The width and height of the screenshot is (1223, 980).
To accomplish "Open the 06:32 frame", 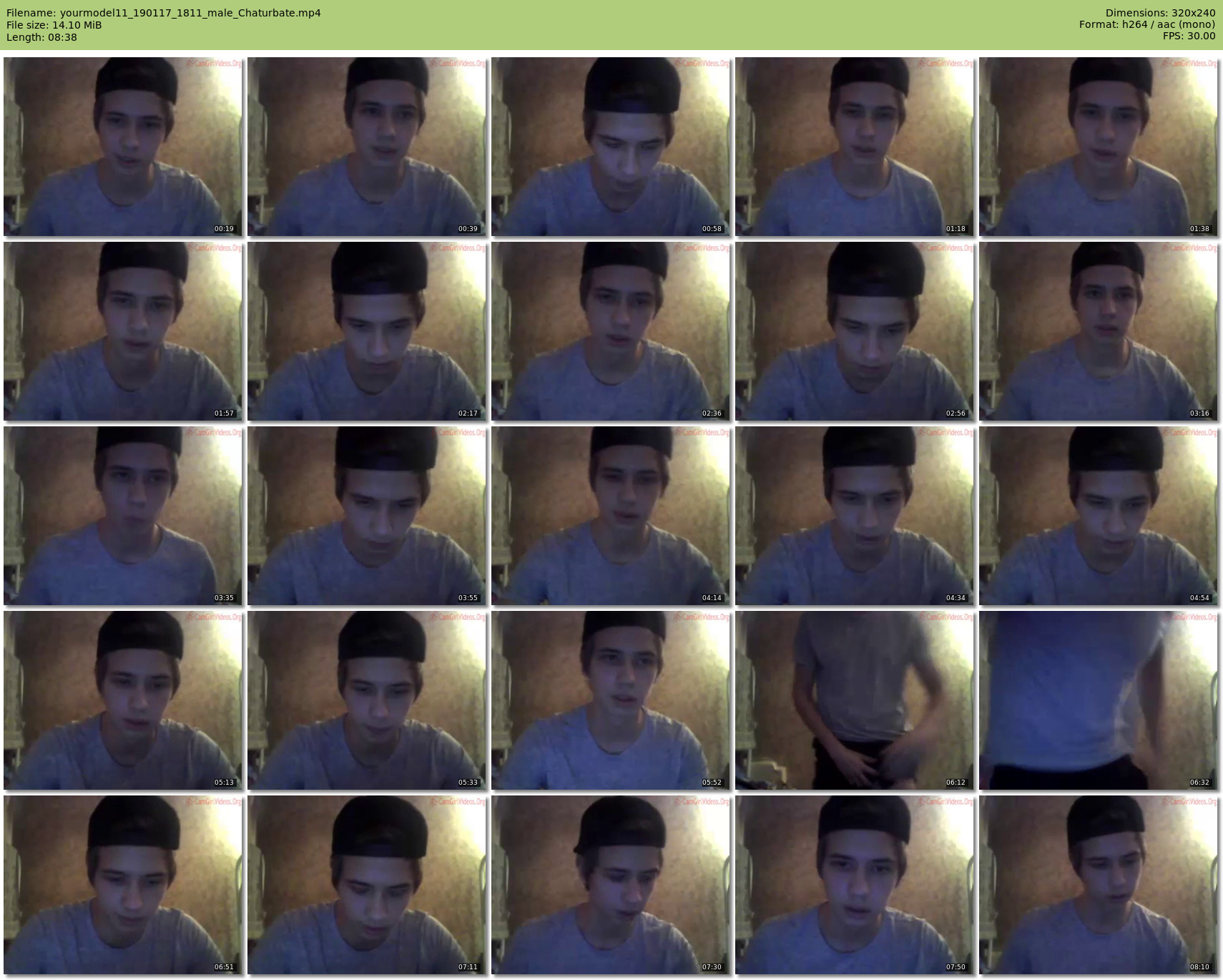I will coord(1099,700).
